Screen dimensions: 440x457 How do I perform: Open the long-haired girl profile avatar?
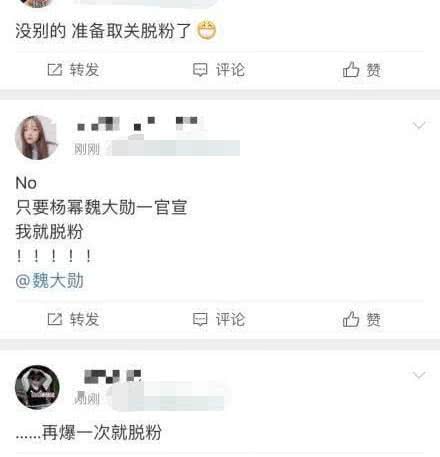pyautogui.click(x=37, y=137)
